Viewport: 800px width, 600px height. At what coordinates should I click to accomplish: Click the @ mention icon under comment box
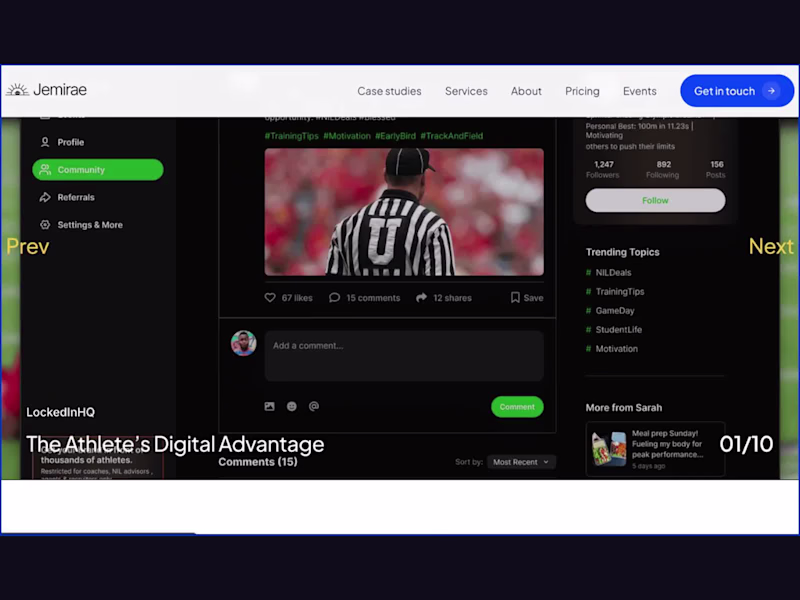(314, 406)
